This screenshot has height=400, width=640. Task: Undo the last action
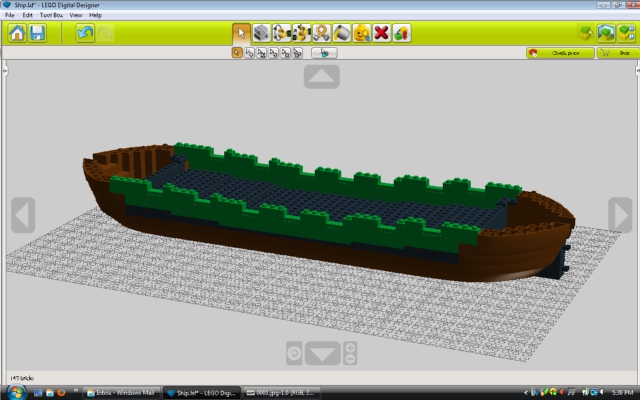(x=85, y=33)
